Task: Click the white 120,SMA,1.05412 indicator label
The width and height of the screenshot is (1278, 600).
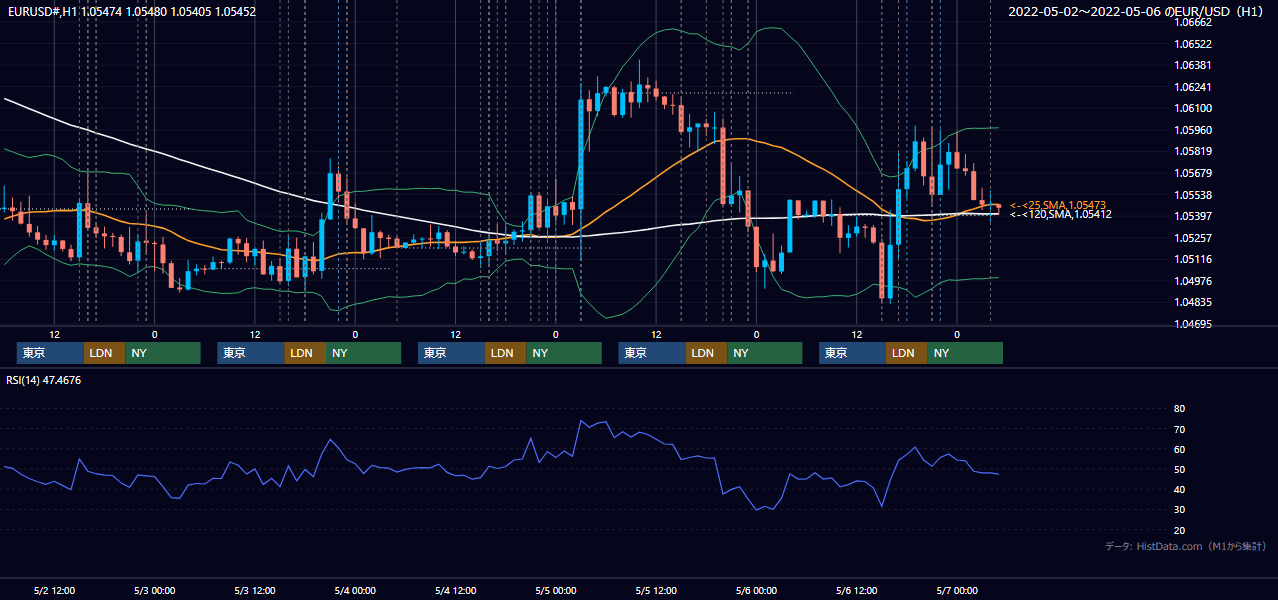Action: (x=1061, y=214)
